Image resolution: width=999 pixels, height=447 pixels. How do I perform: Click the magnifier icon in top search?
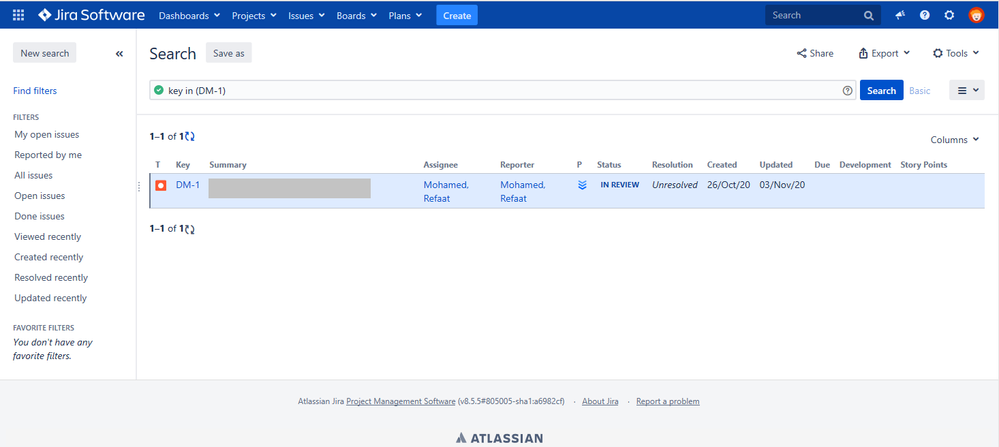869,16
